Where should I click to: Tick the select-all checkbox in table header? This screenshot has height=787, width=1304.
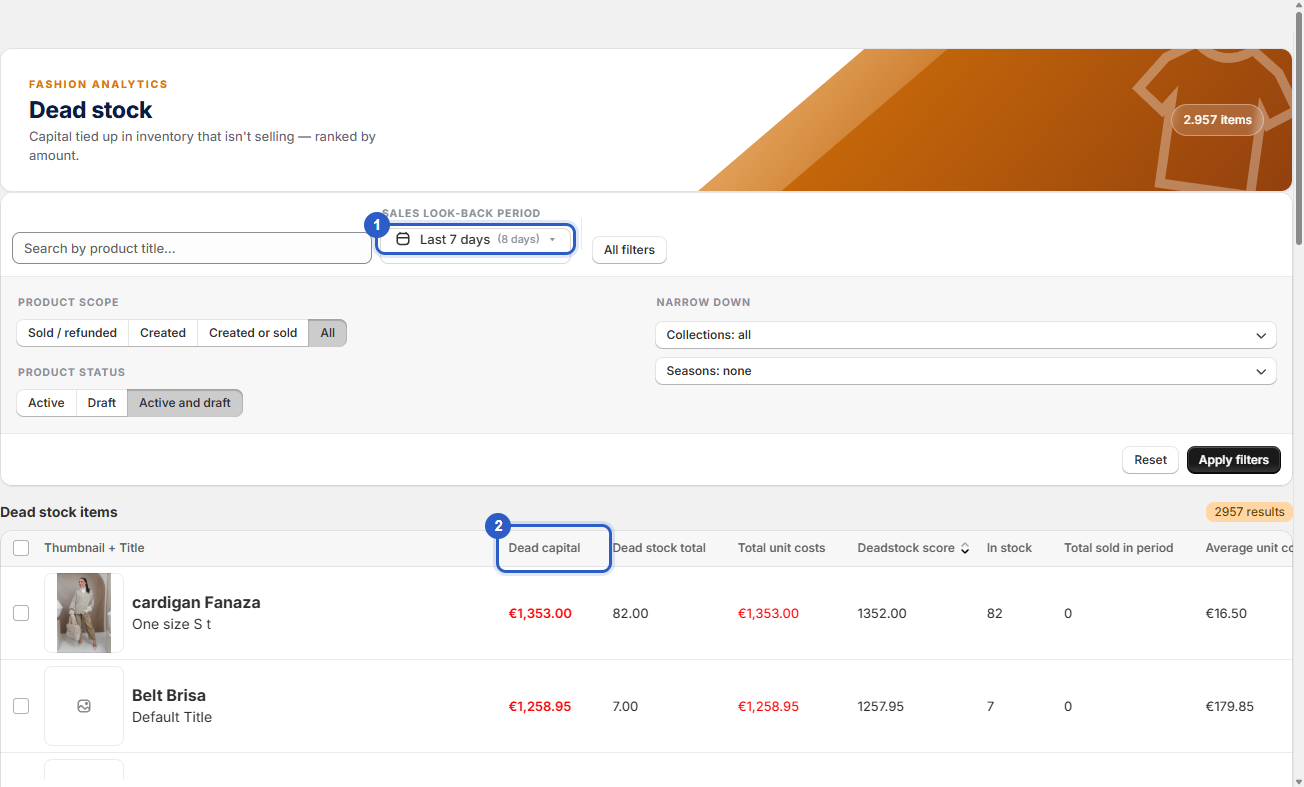[x=21, y=548]
